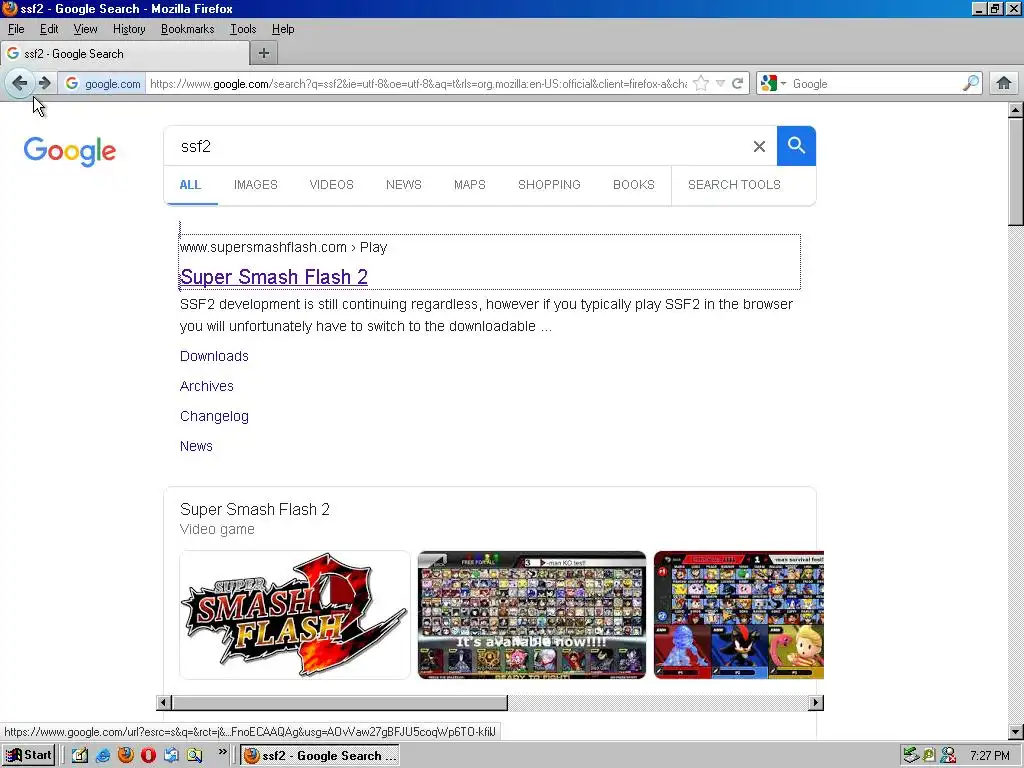The height and width of the screenshot is (768, 1024).
Task: Click the ssf2 - Google Search taskbar button
Action: pyautogui.click(x=320, y=755)
